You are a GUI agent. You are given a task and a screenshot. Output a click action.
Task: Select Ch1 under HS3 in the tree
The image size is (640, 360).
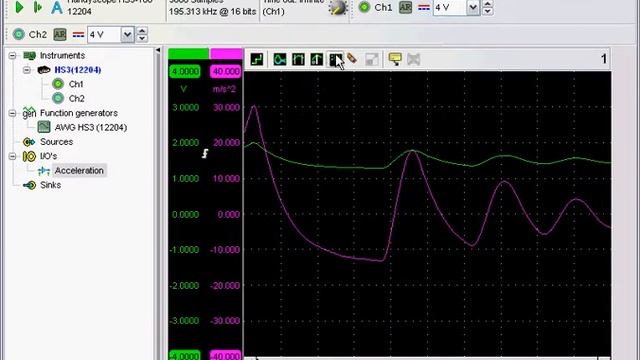(76, 84)
